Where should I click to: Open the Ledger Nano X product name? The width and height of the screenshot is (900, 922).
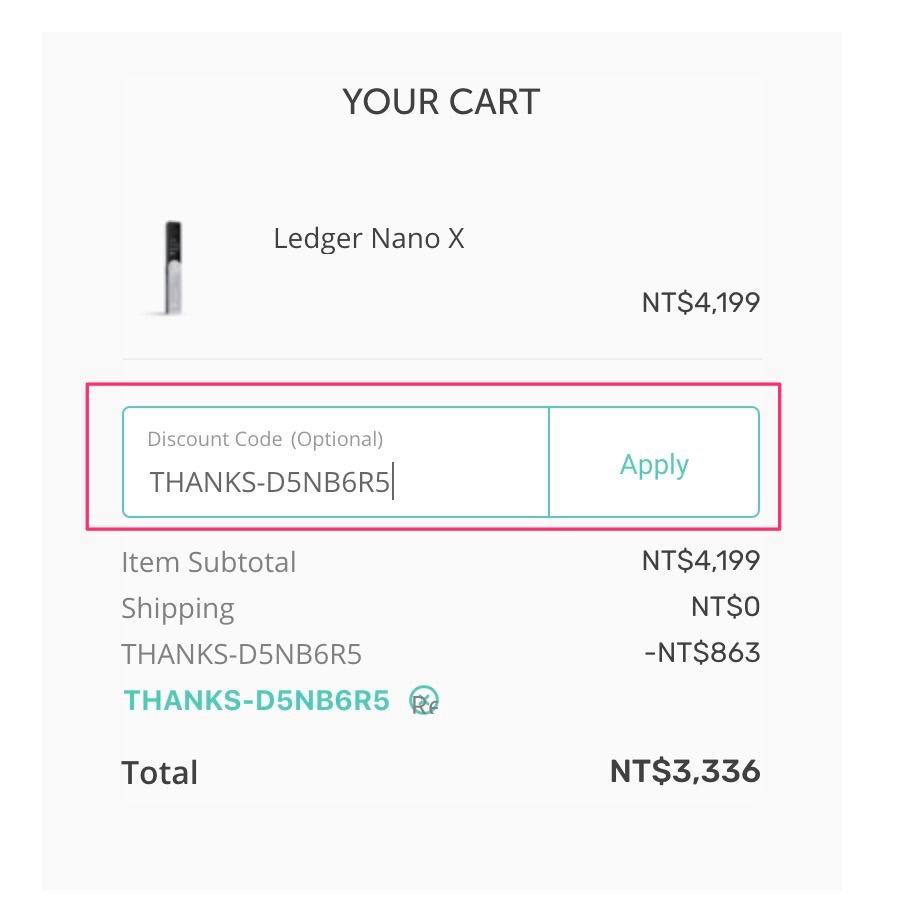click(368, 239)
